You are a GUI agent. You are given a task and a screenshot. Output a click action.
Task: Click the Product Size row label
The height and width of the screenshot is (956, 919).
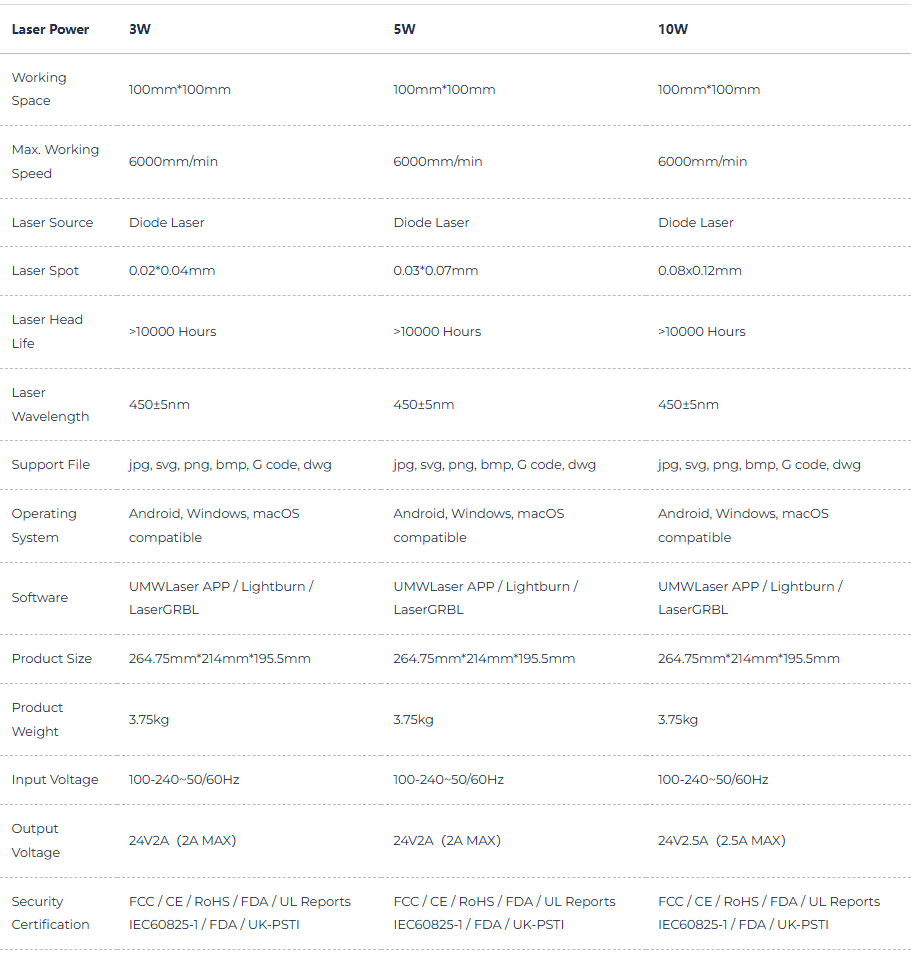52,658
